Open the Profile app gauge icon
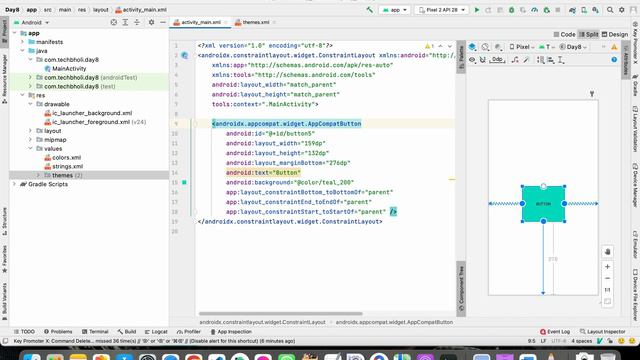Viewport: 640px width, 360px height. 535,10
